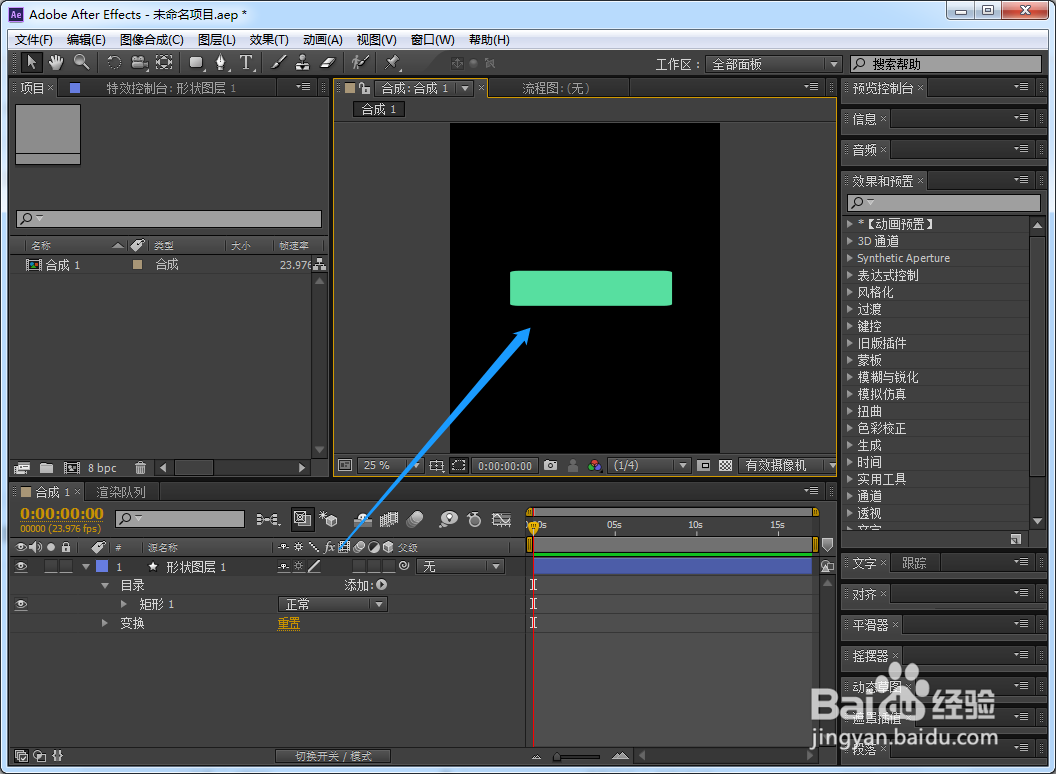The width and height of the screenshot is (1056, 774).
Task: Click the 重置 transform reset link
Action: pos(289,623)
